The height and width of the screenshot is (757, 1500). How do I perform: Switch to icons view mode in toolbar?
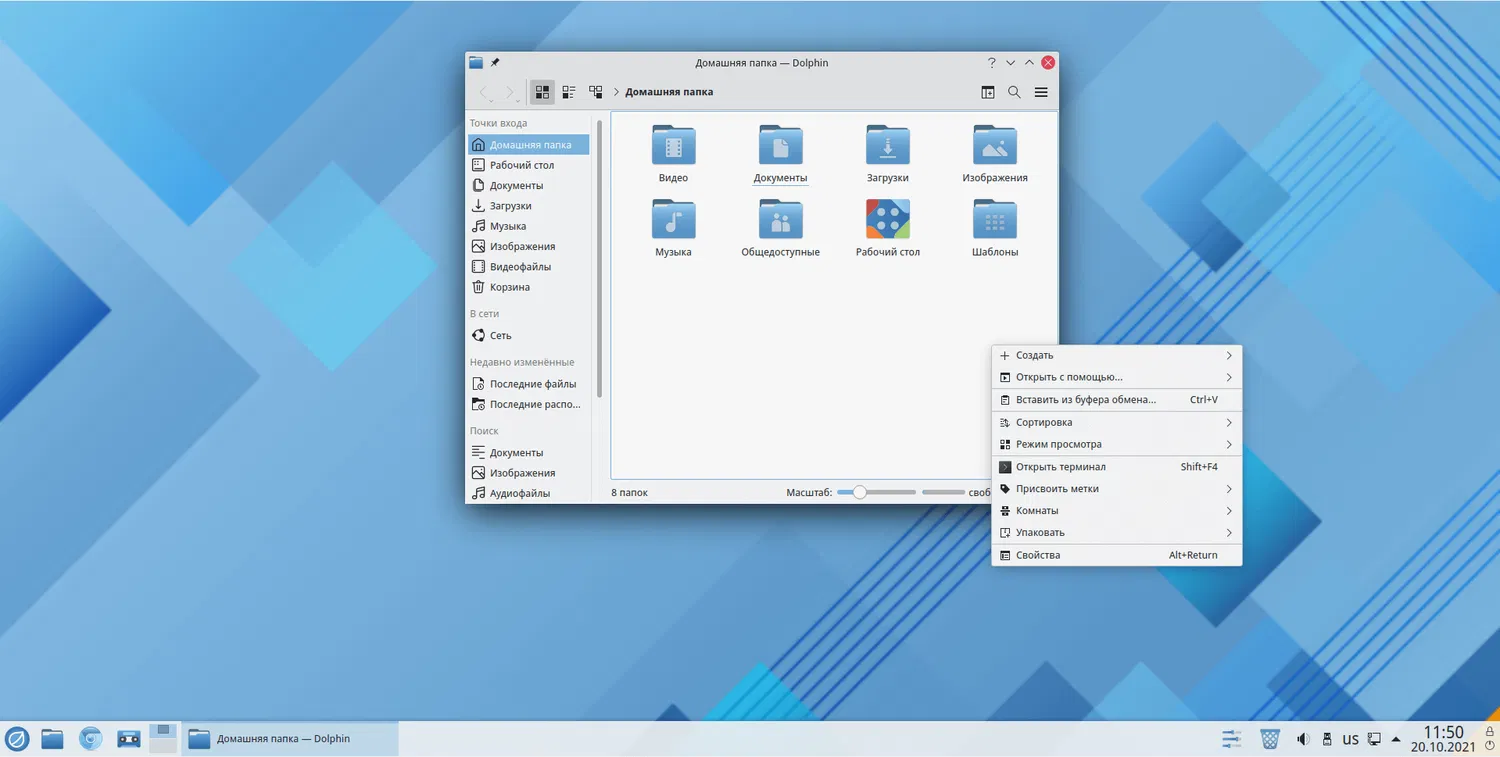pos(542,92)
